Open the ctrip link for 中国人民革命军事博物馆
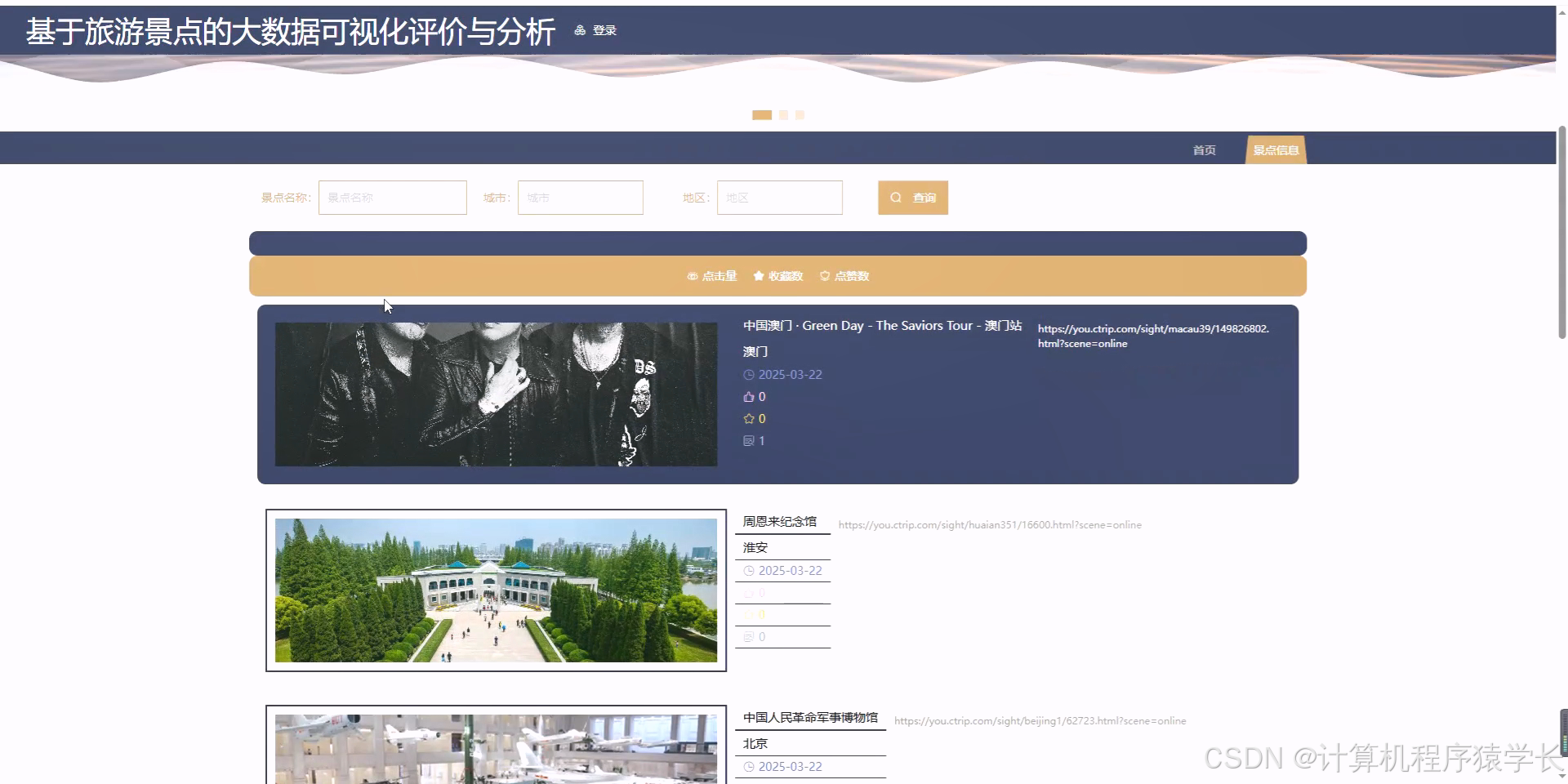The image size is (1568, 784). [x=1040, y=720]
